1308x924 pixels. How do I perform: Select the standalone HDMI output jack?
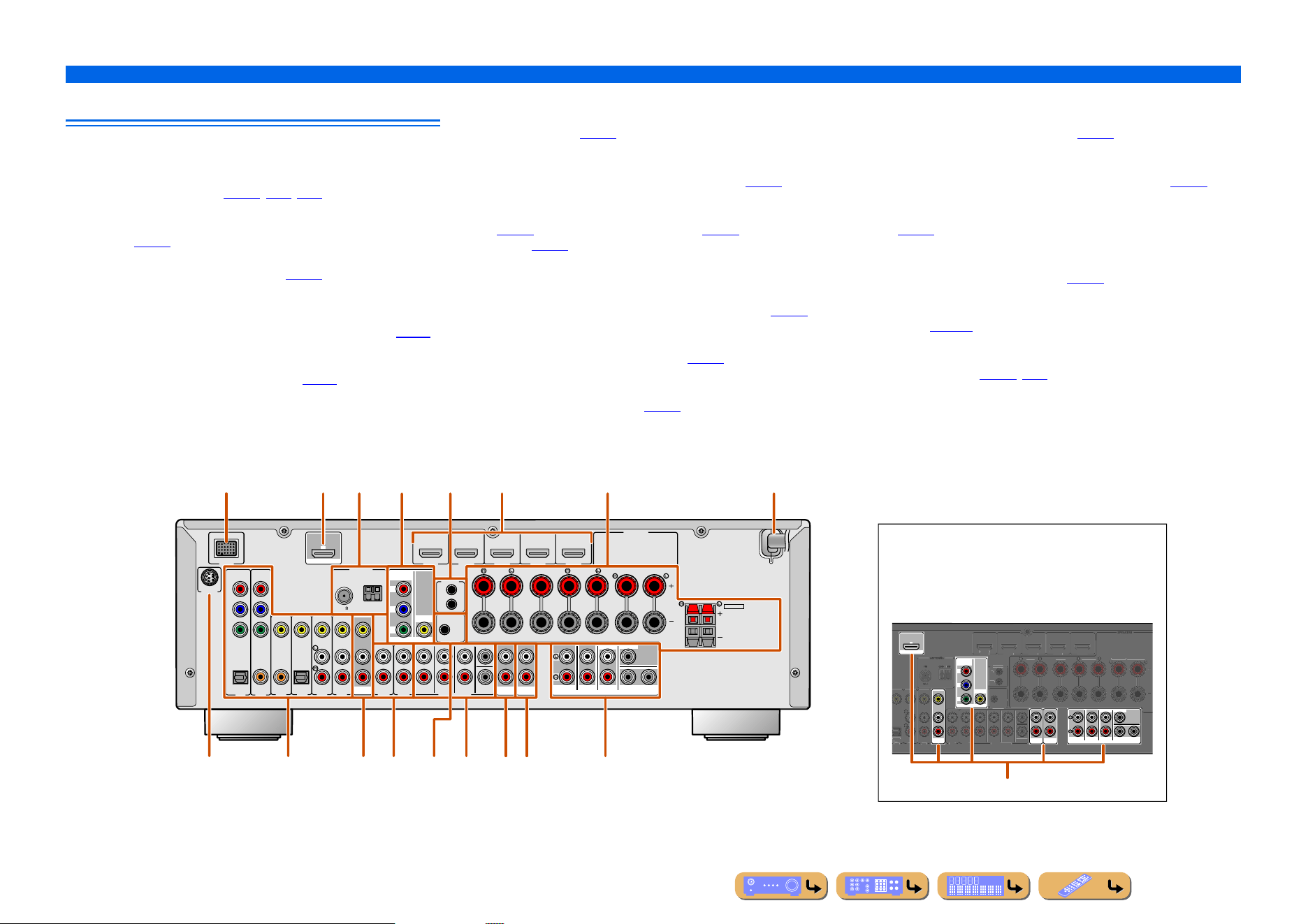[324, 552]
